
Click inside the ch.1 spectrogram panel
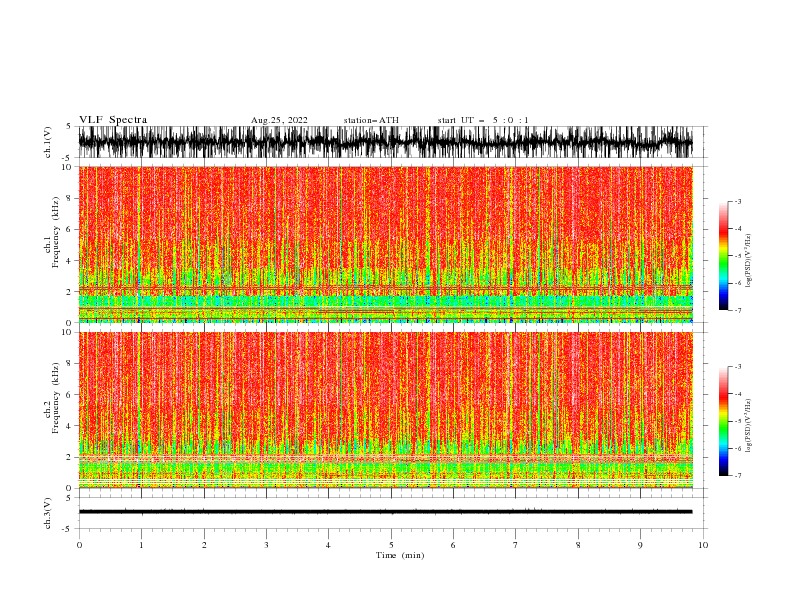pyautogui.click(x=385, y=244)
